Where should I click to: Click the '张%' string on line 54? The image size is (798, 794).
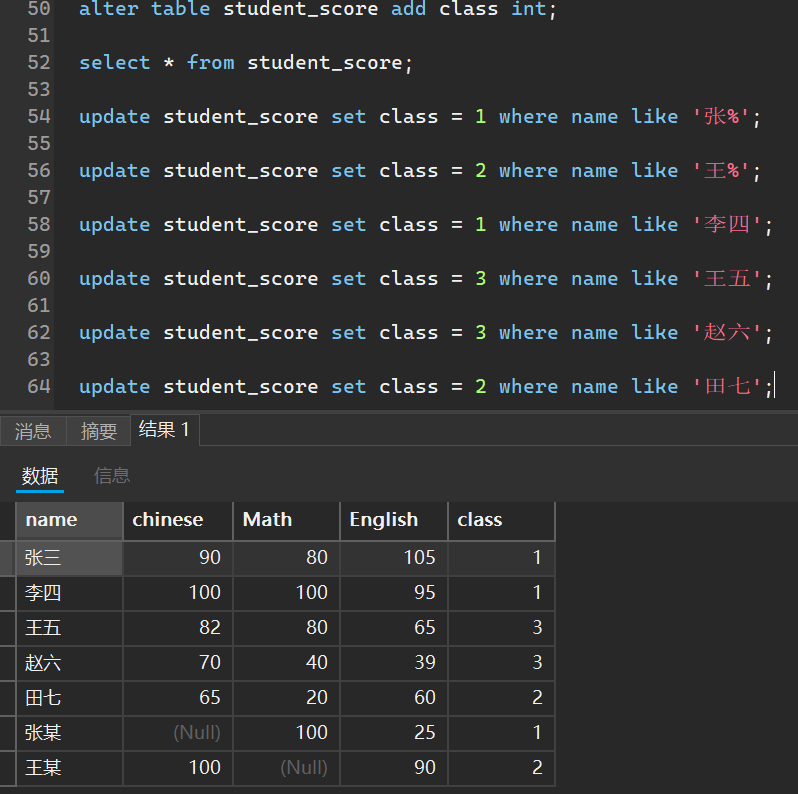point(722,117)
